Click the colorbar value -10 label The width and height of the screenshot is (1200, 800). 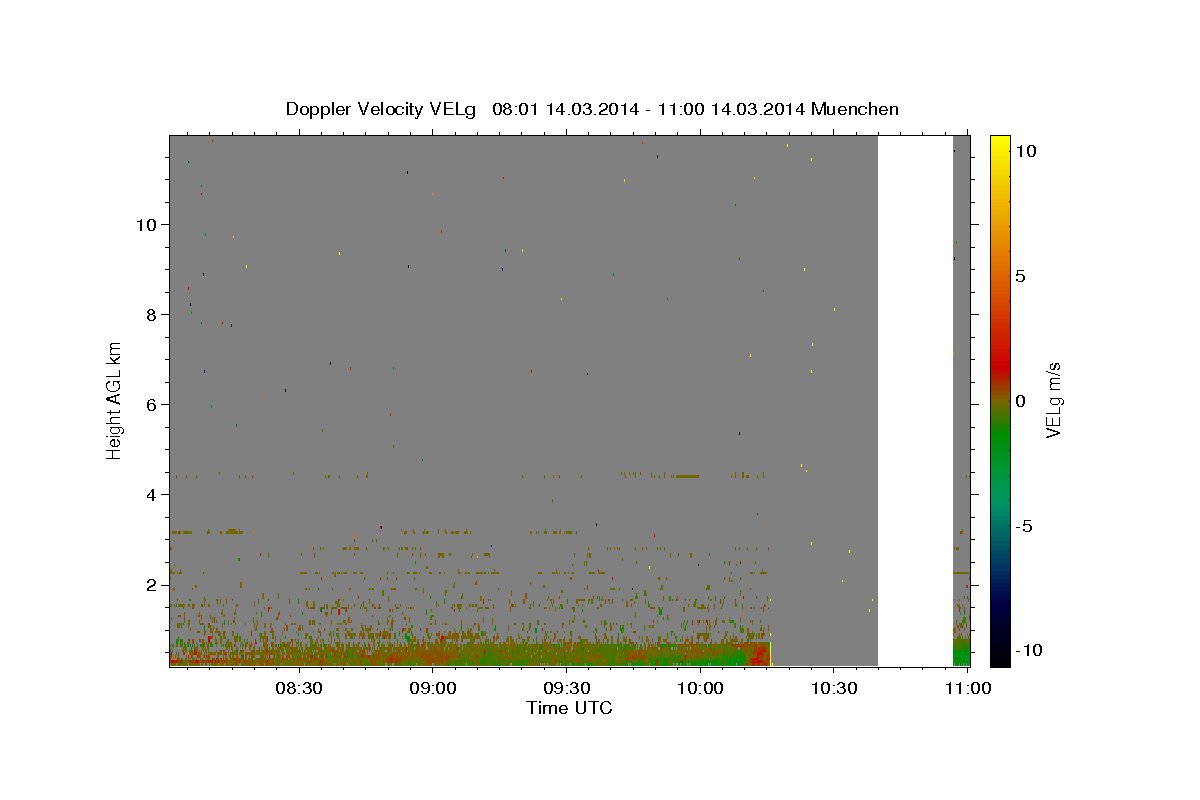(1028, 651)
